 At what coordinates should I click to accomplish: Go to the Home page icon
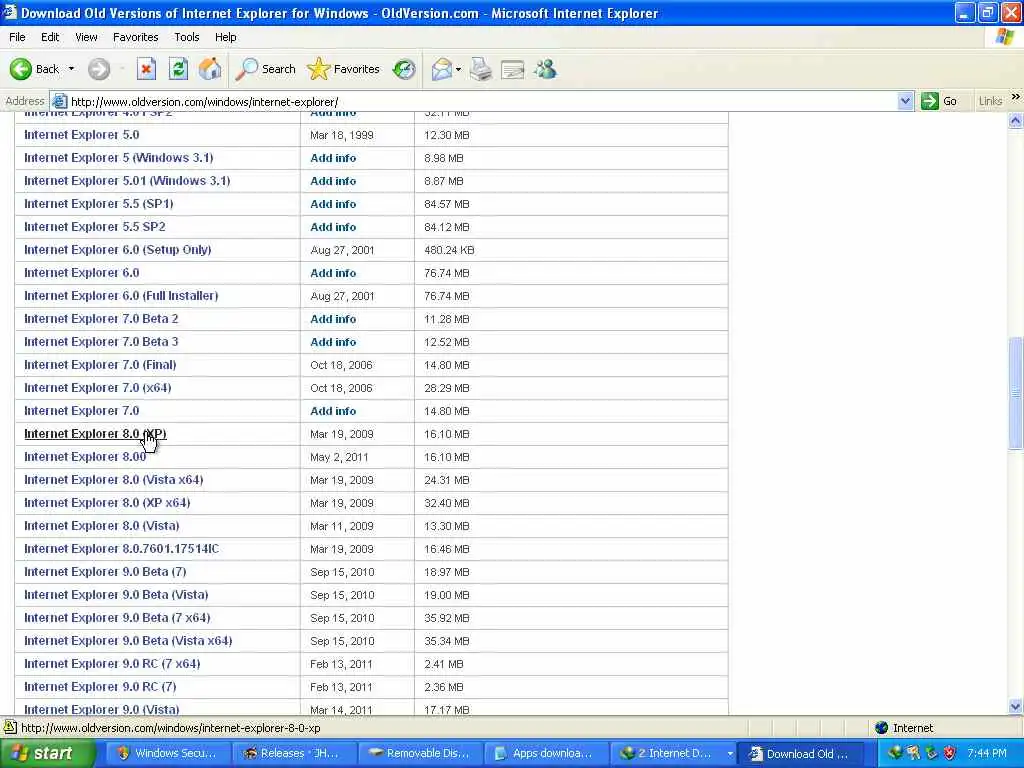click(x=210, y=69)
